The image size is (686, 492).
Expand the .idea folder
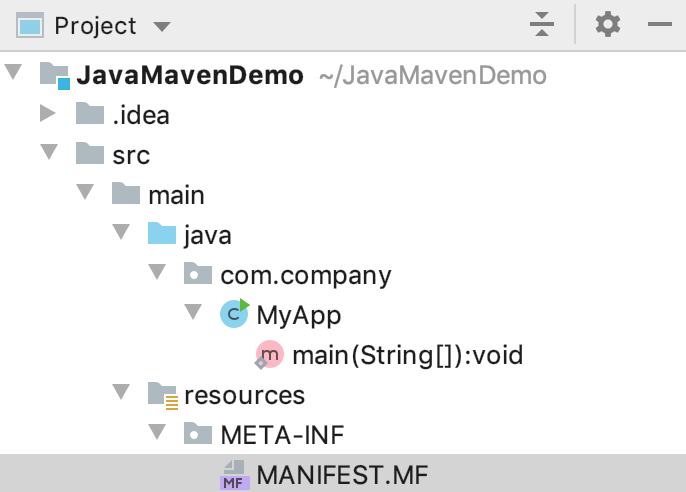(x=47, y=115)
